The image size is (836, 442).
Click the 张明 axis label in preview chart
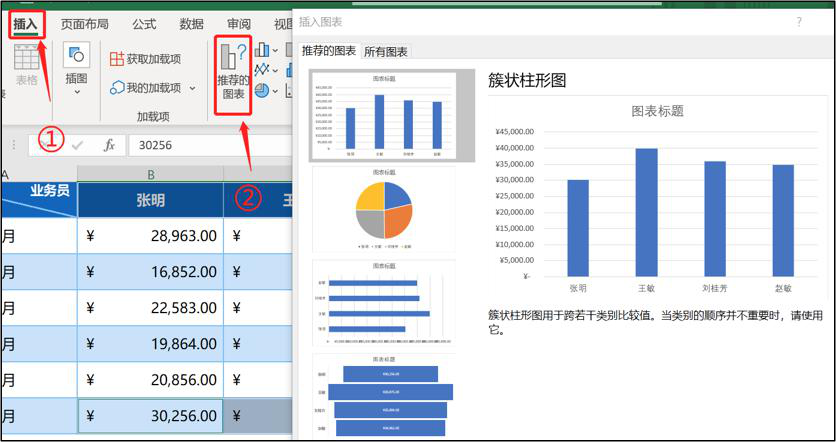(578, 288)
